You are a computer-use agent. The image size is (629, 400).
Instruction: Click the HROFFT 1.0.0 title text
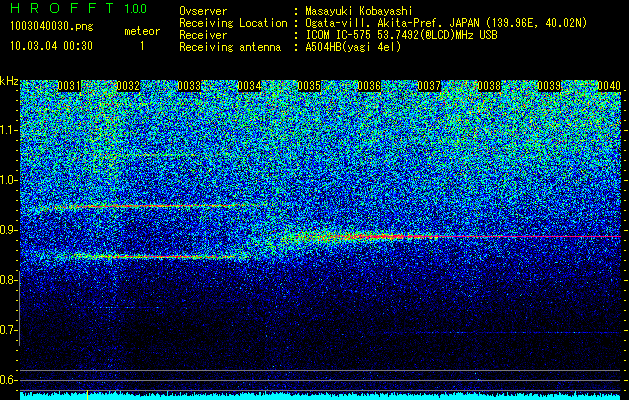coord(79,8)
